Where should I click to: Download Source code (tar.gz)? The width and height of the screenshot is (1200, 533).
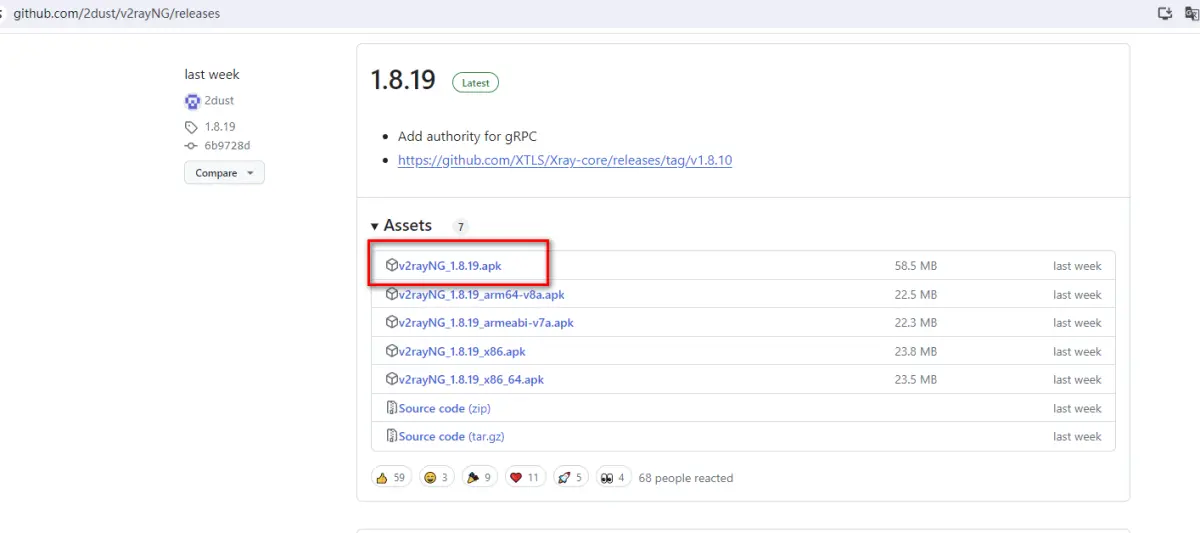pyautogui.click(x=452, y=437)
